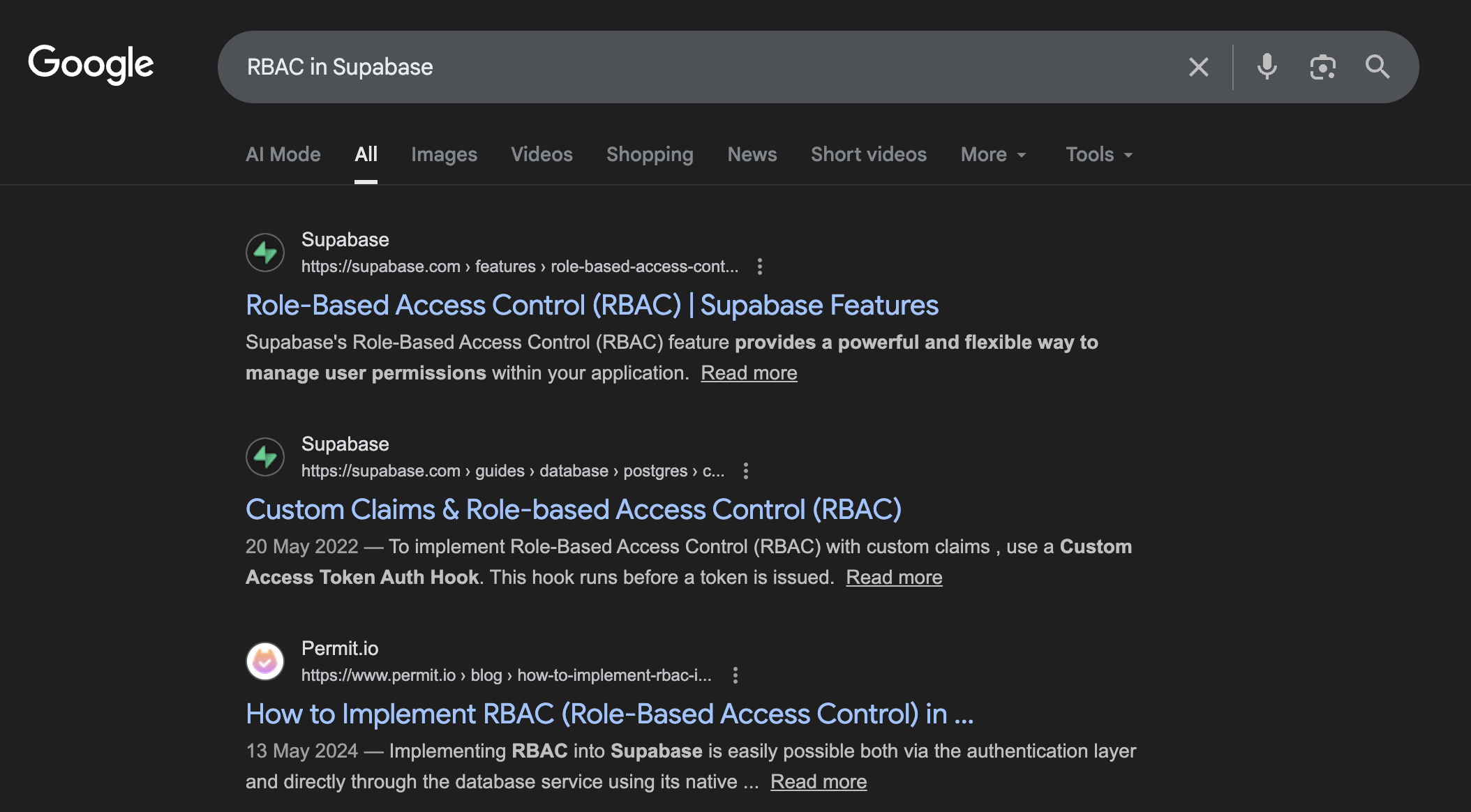Click Read more on Supabase Features snippet
Viewport: 1471px width, 812px height.
click(749, 373)
